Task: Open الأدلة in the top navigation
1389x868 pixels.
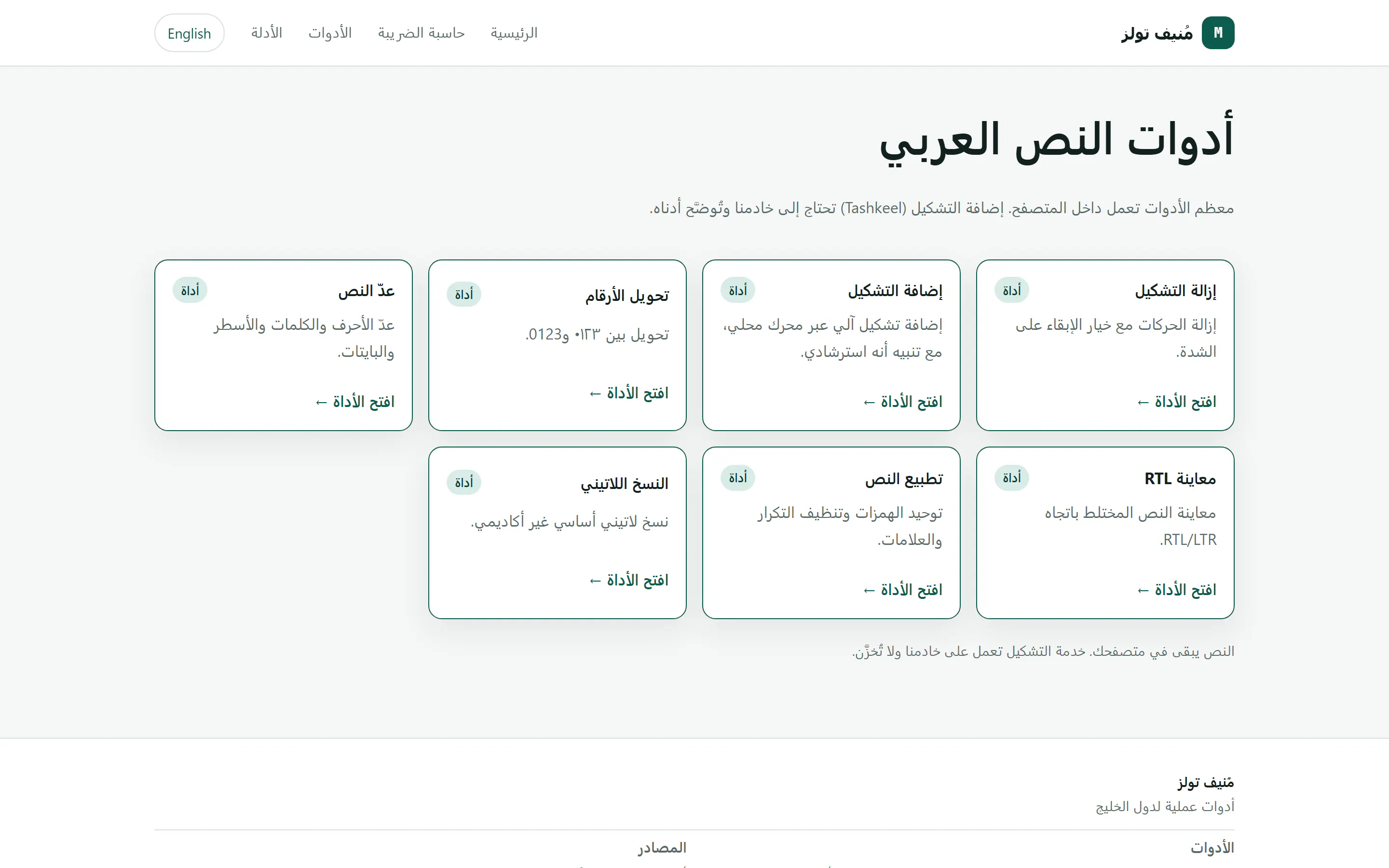Action: pyautogui.click(x=267, y=33)
